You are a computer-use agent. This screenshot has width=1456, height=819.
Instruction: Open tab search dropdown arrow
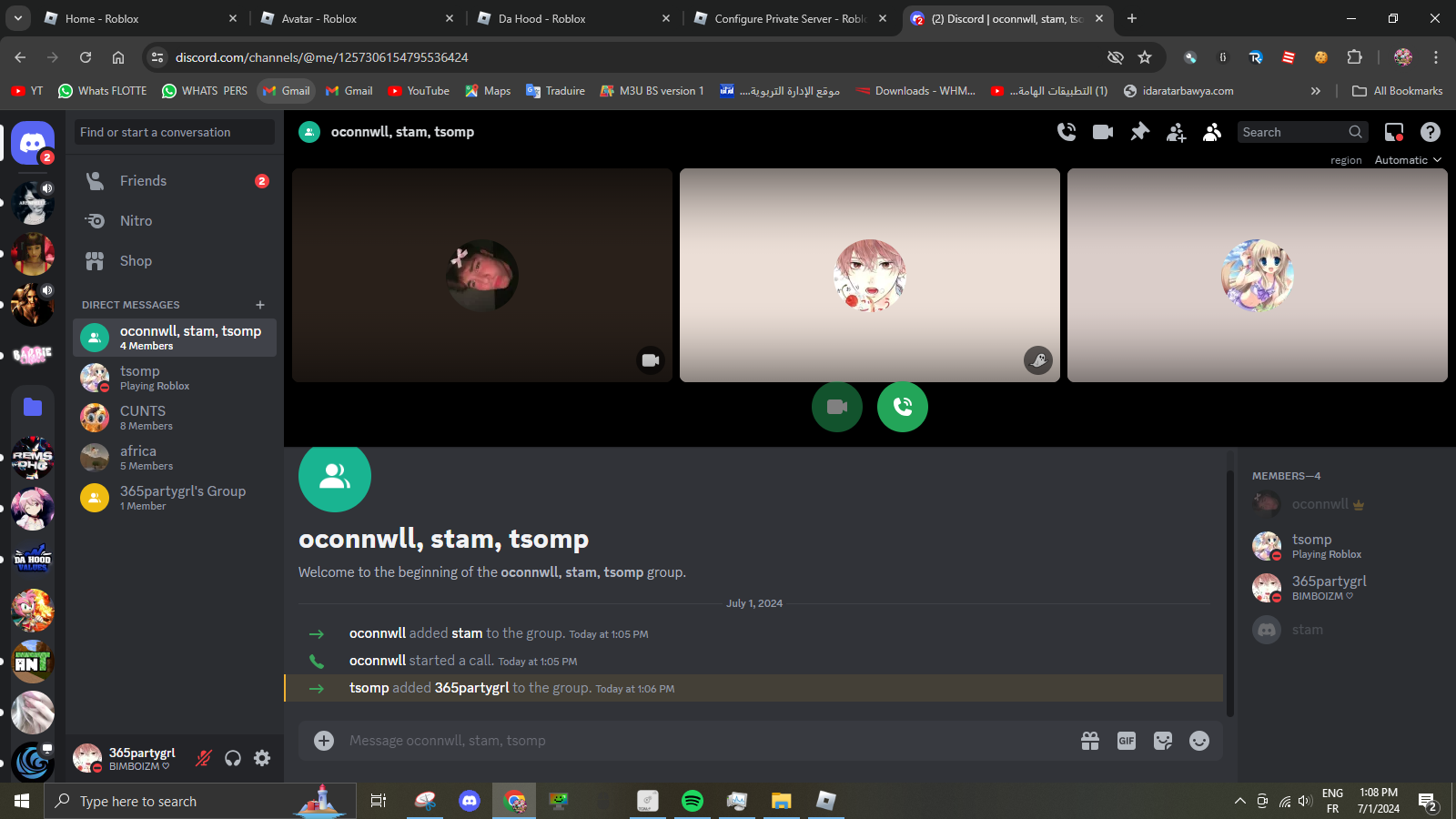coord(18,18)
